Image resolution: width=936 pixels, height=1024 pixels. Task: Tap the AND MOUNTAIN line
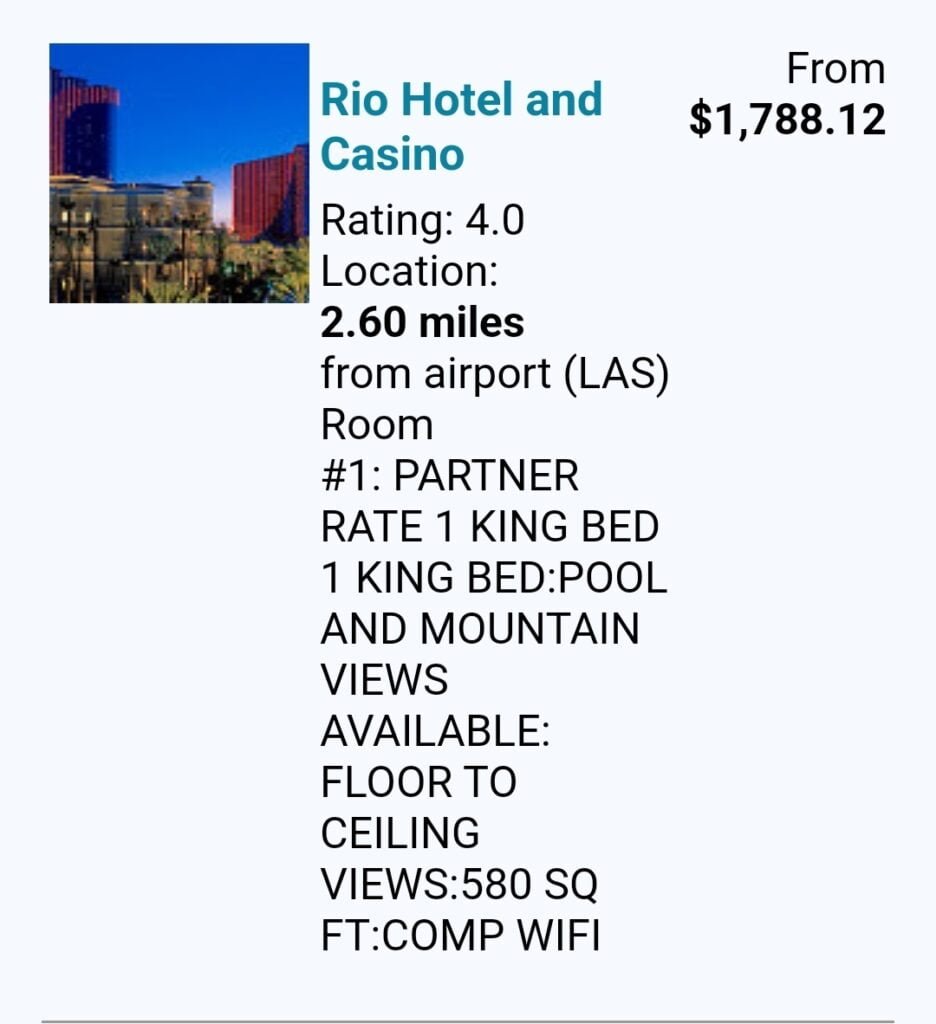pos(480,629)
